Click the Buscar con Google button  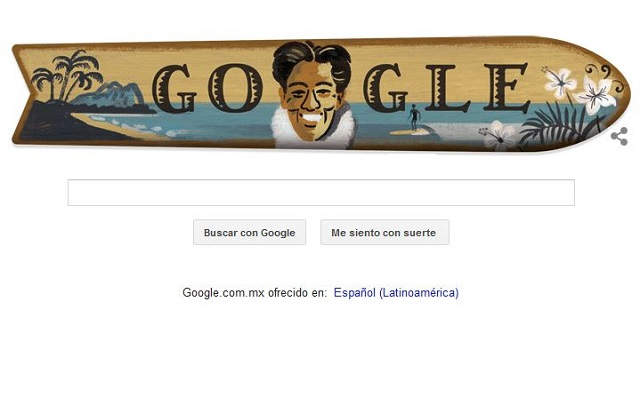coord(249,233)
